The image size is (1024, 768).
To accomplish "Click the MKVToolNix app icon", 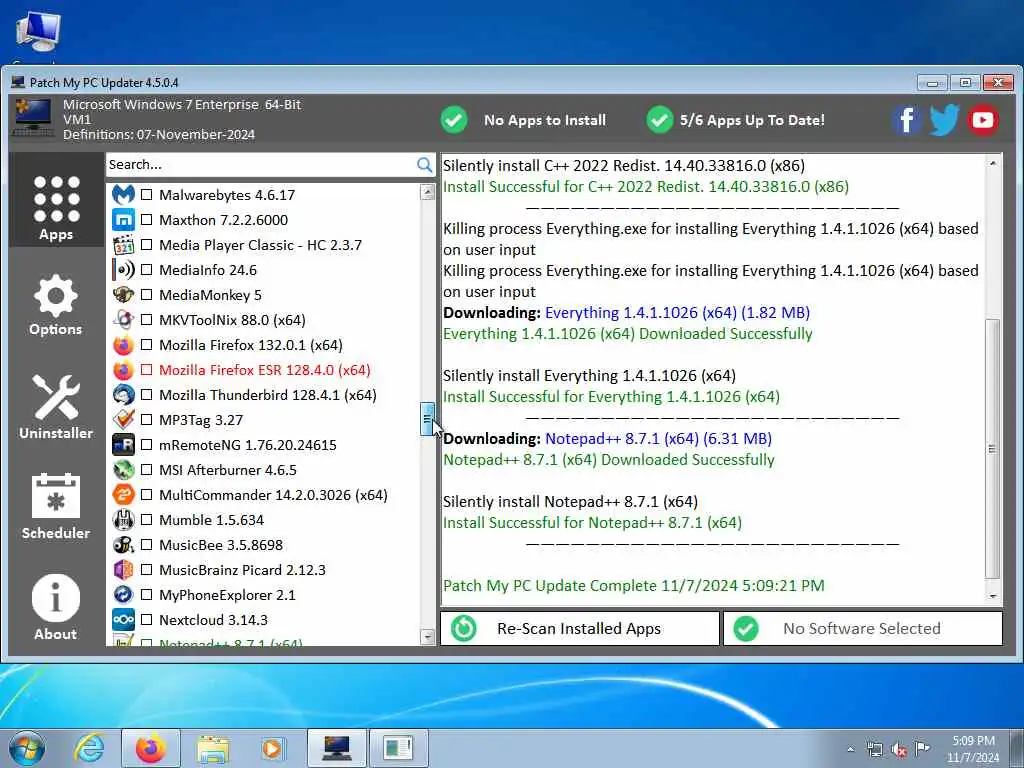I will 123,320.
